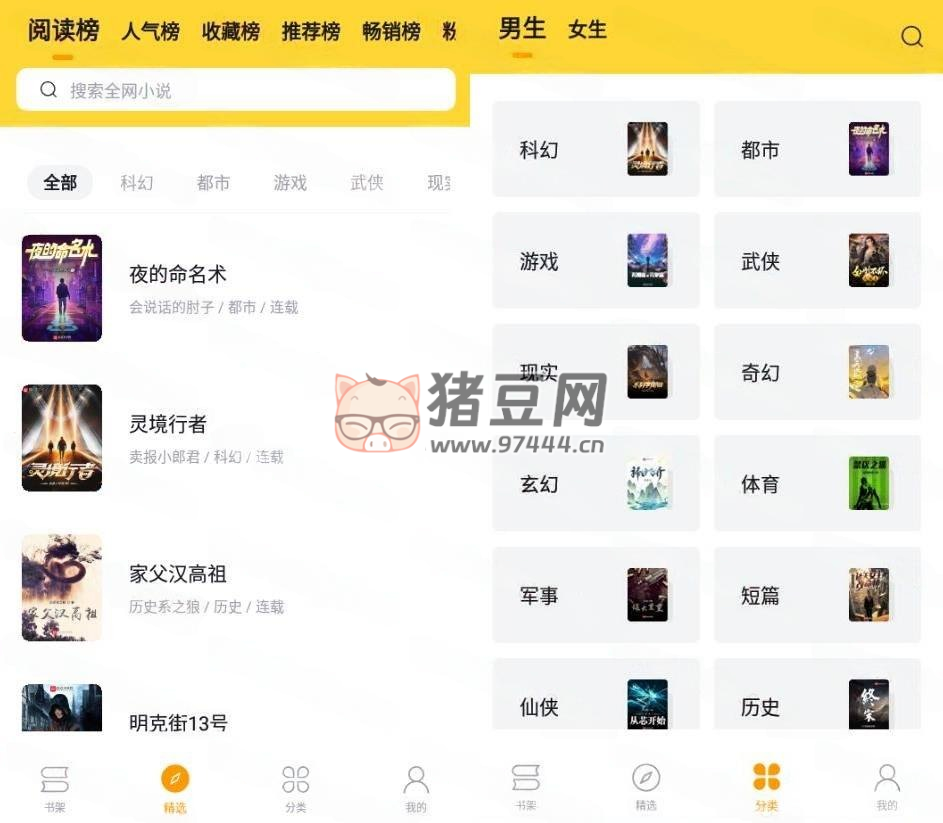Select the 武侠 genre filter under search bar

coord(367,183)
